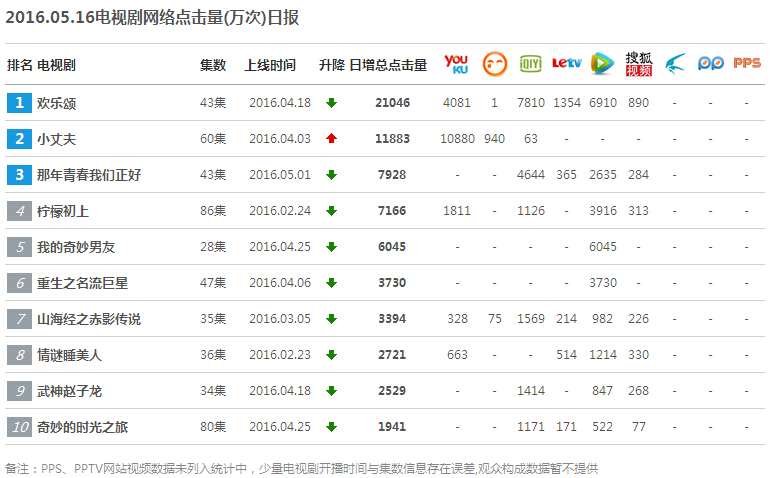Click the down arrow for 情谜睡美人
Screen dimensions: 776x478
click(x=332, y=355)
